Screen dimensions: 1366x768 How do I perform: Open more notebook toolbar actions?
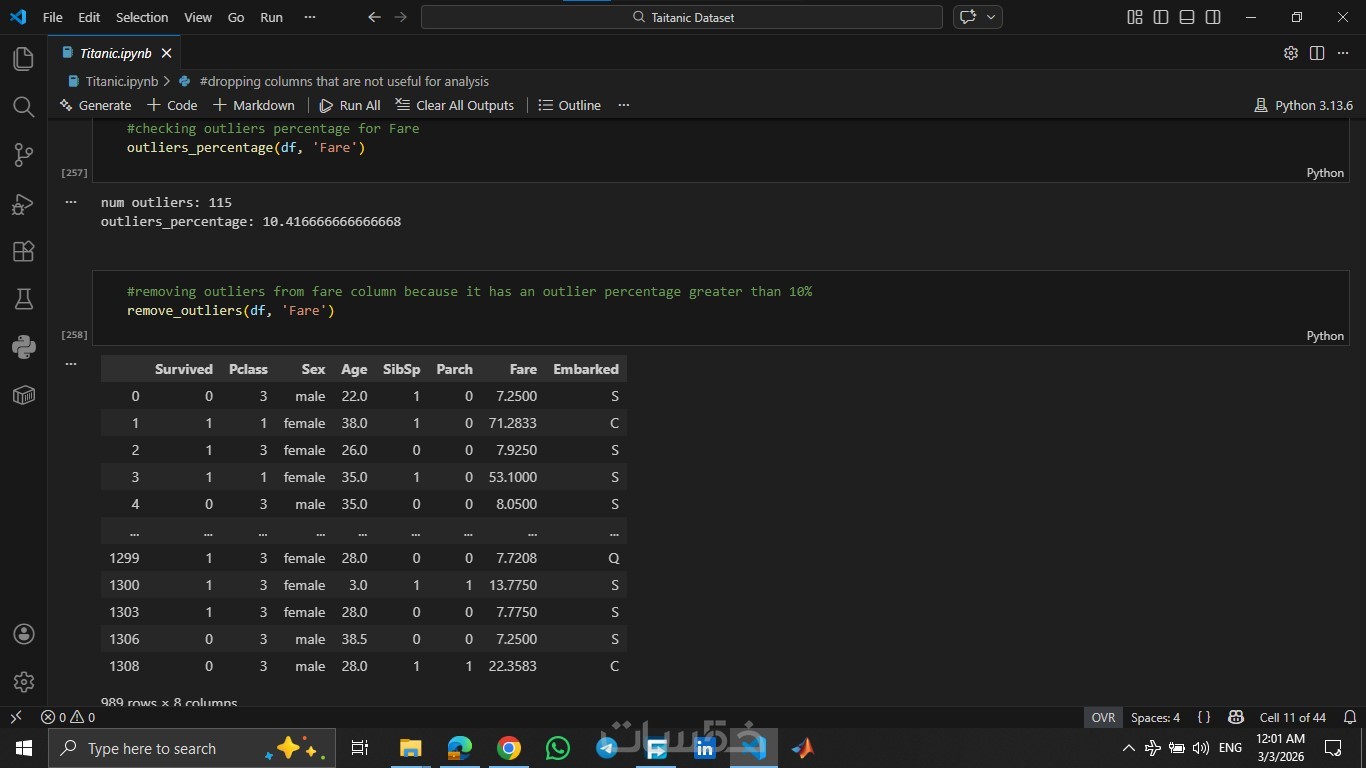coord(624,105)
